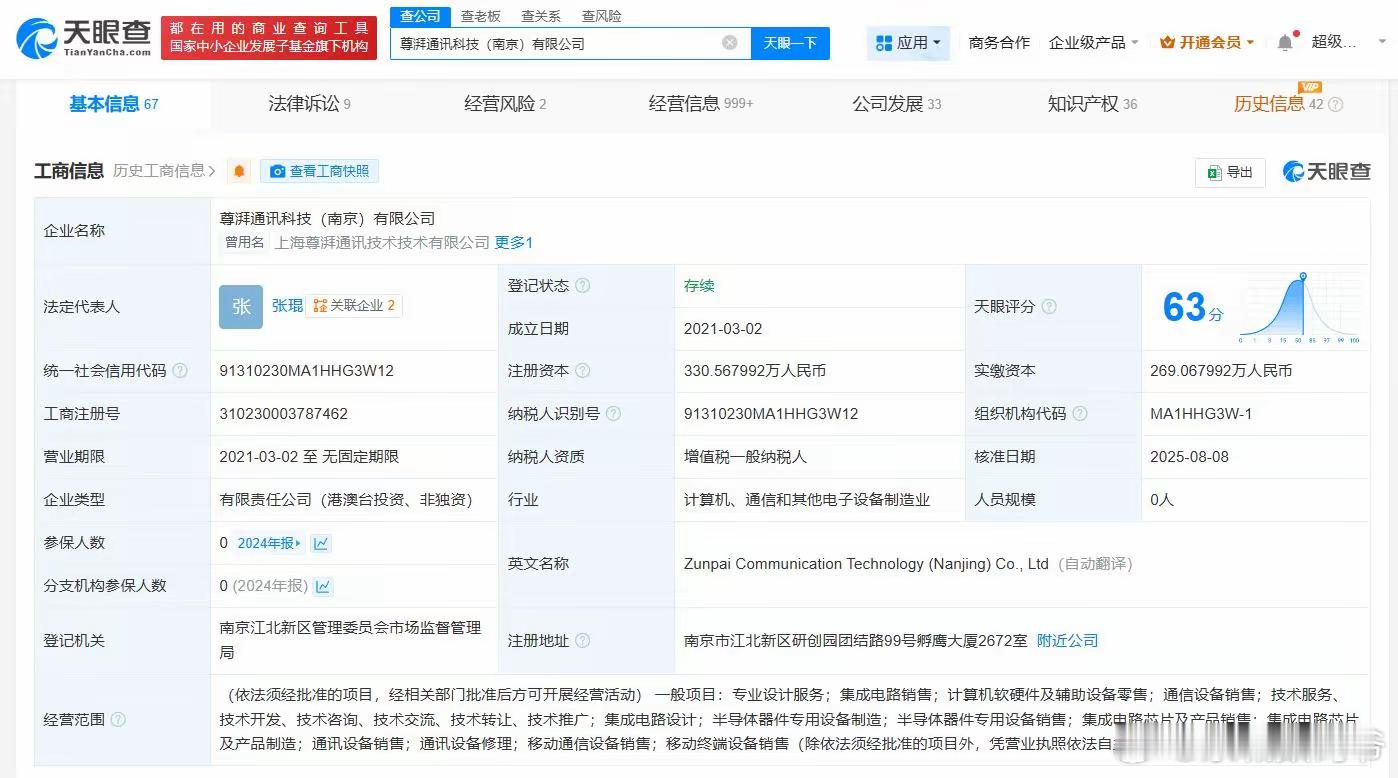Click the 天眼一下 search button
The image size is (1398, 778).
click(790, 43)
